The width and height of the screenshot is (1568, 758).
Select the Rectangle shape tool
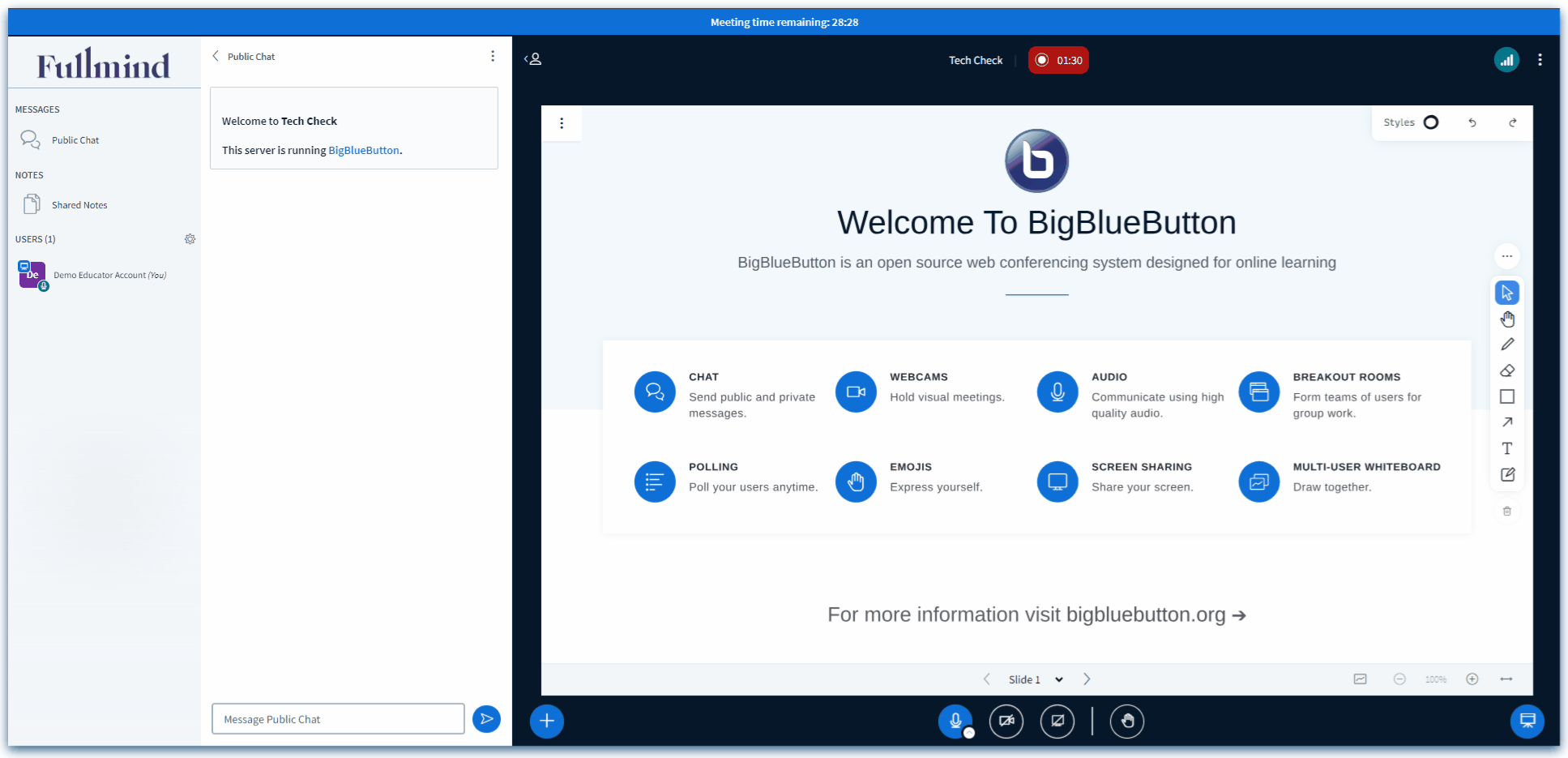click(x=1506, y=396)
